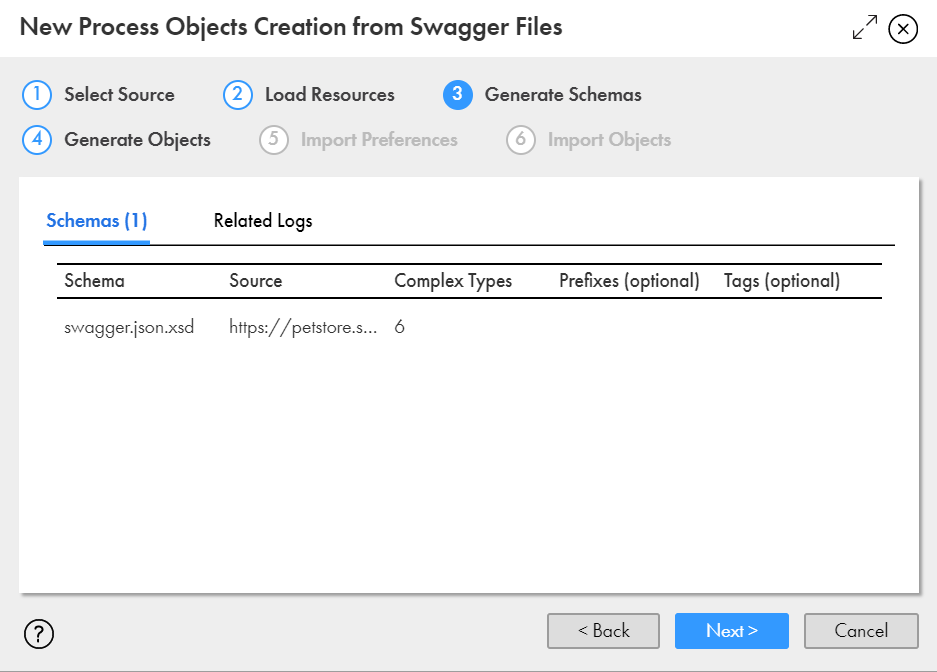Go to Generate Objects step label
937x672 pixels.
pos(137,140)
